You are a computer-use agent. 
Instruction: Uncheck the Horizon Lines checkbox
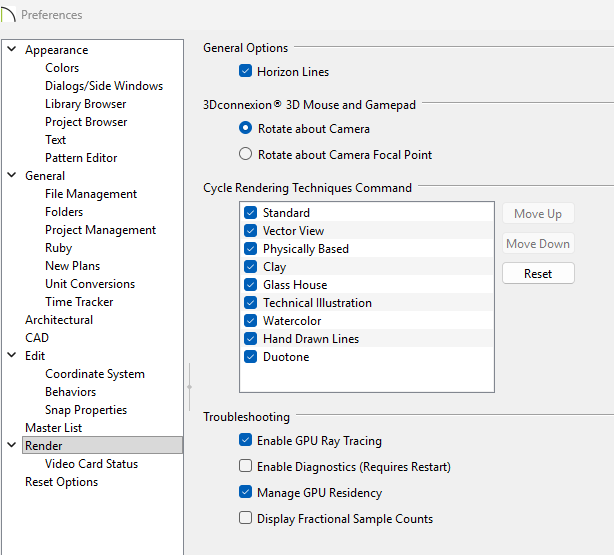coord(245,72)
